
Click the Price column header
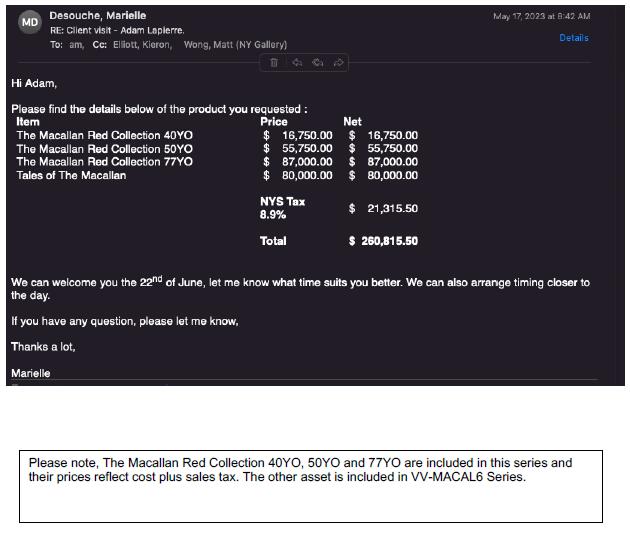coord(273,122)
